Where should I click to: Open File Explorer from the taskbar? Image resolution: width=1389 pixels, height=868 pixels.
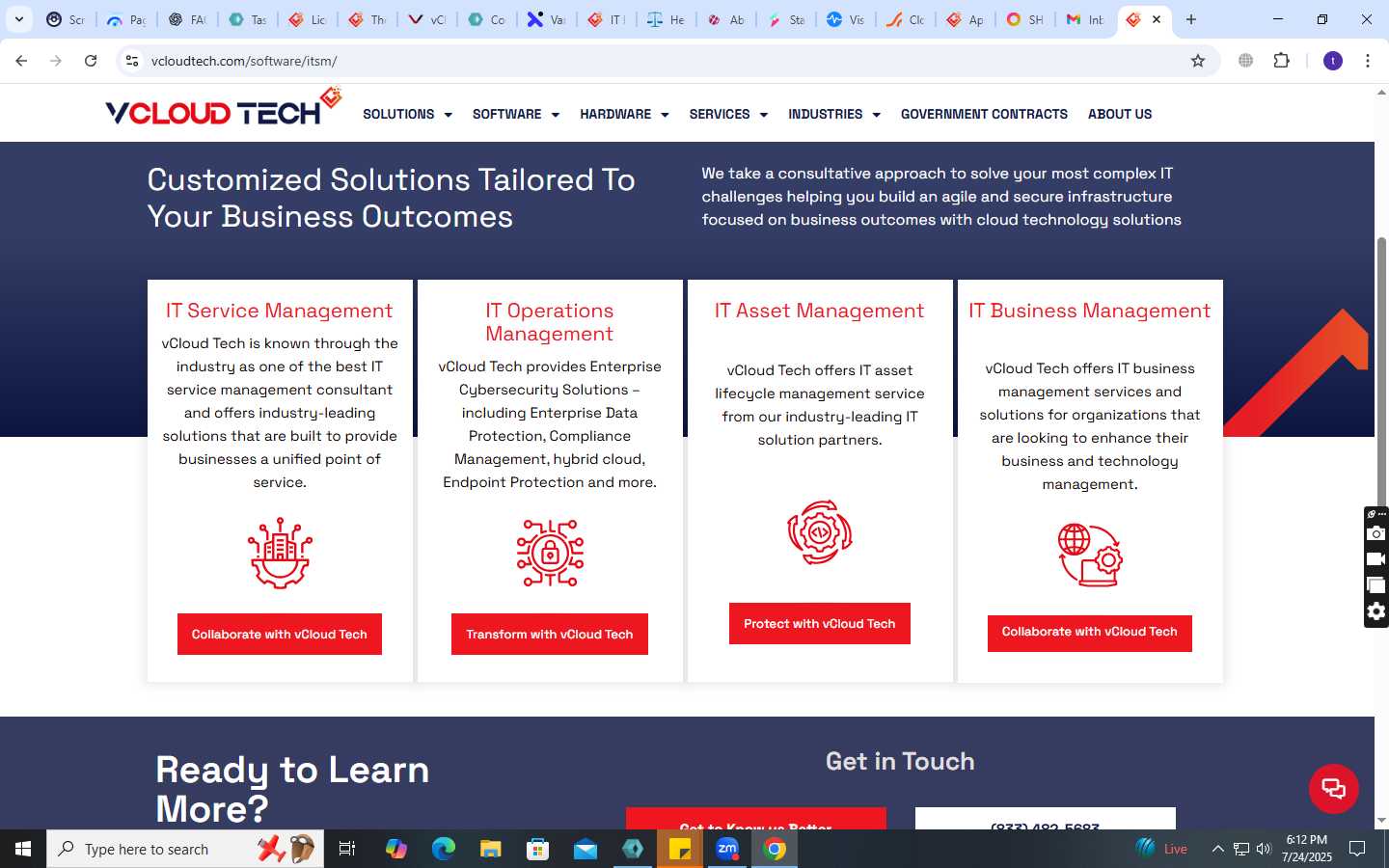click(491, 849)
